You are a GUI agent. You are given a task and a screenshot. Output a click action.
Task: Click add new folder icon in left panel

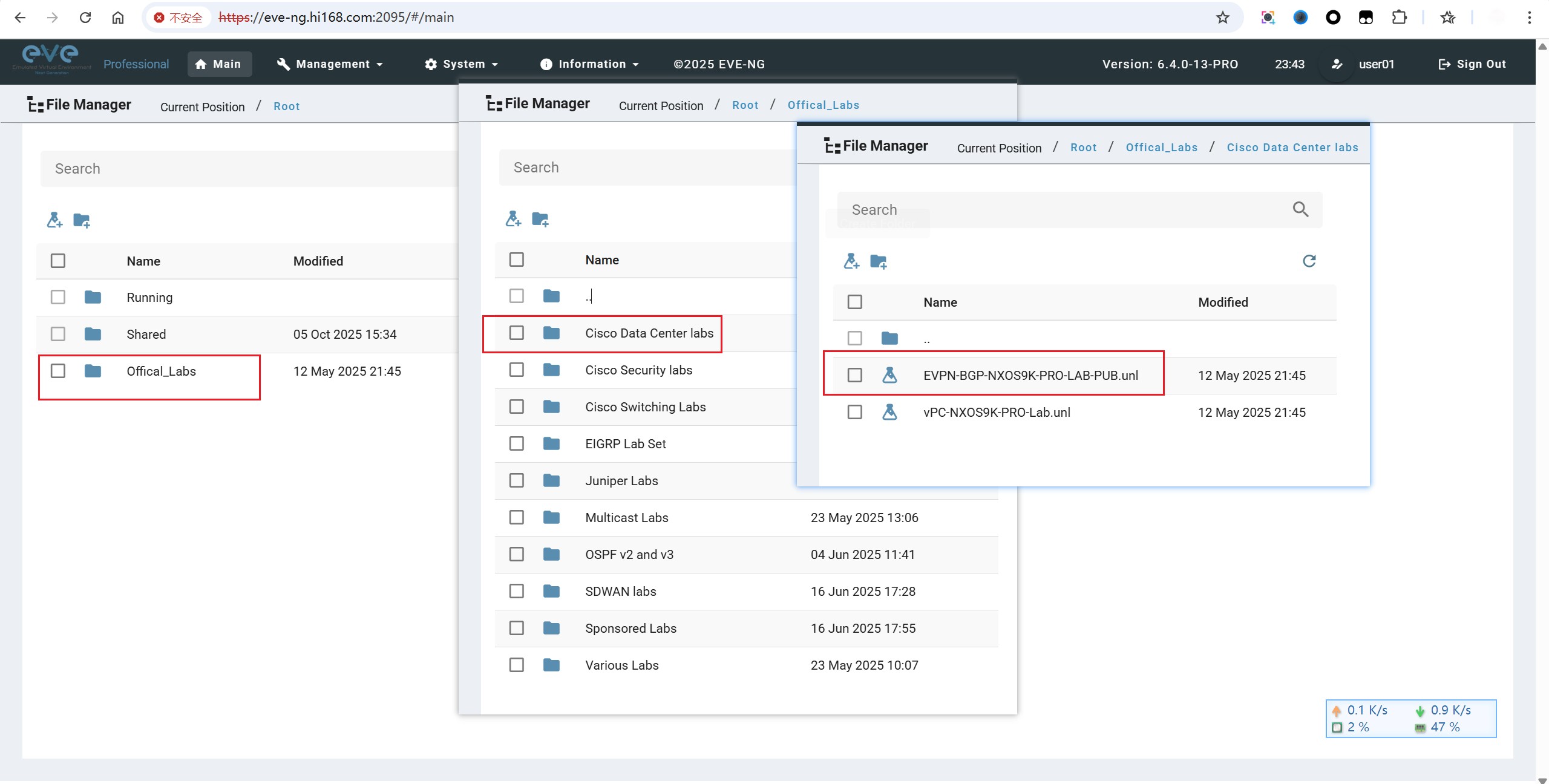point(82,220)
